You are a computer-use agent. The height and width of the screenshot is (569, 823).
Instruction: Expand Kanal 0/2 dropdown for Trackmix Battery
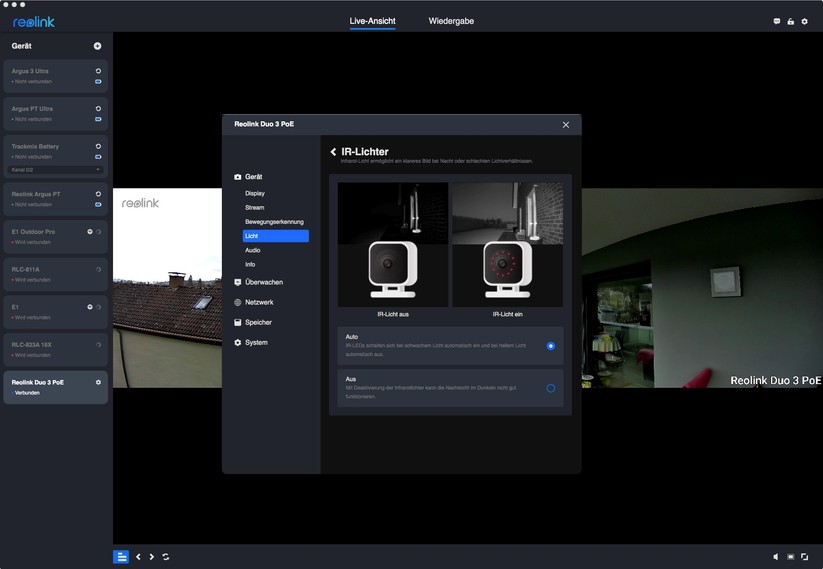coord(97,170)
